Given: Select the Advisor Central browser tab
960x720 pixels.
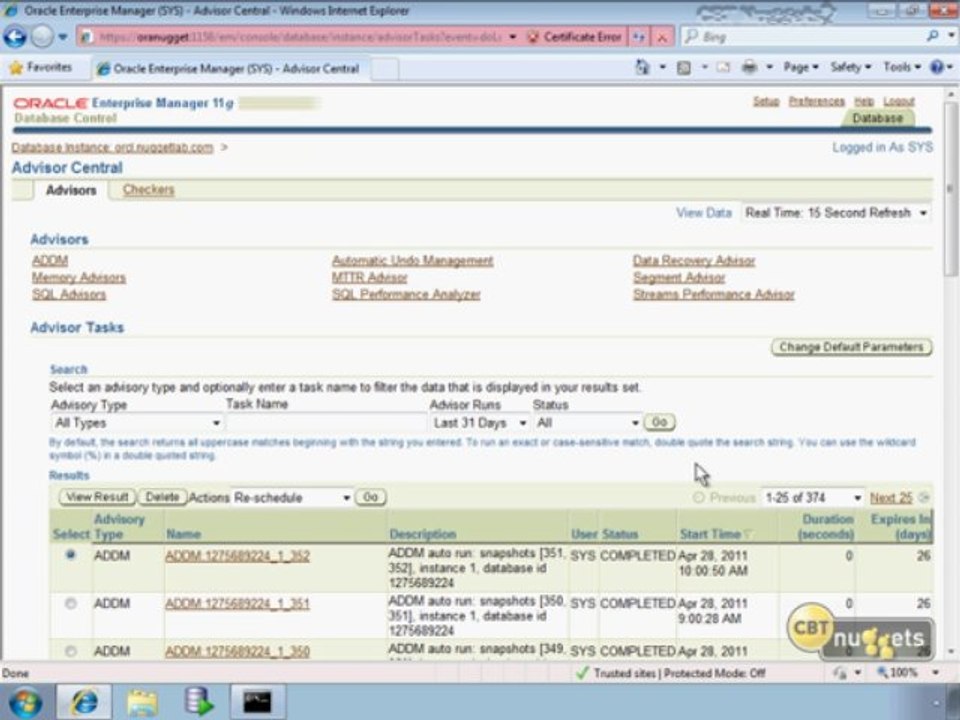Looking at the screenshot, I should tap(230, 69).
